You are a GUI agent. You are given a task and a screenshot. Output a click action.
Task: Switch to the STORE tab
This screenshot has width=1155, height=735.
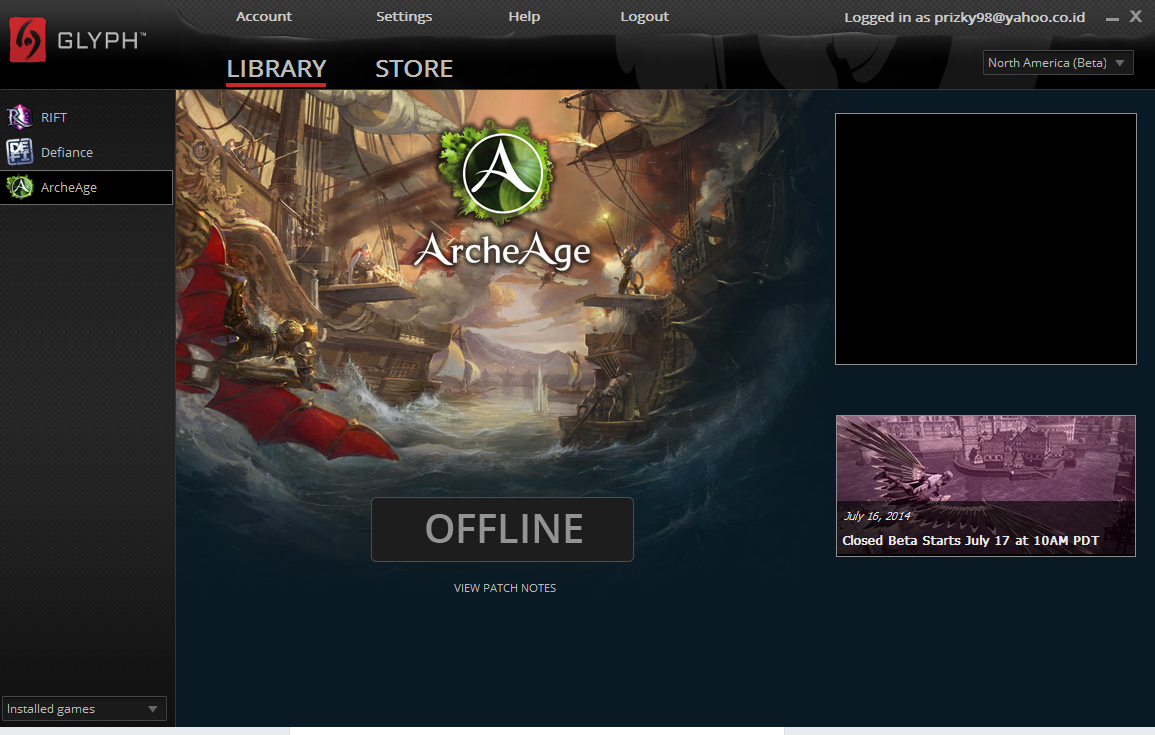pos(414,69)
